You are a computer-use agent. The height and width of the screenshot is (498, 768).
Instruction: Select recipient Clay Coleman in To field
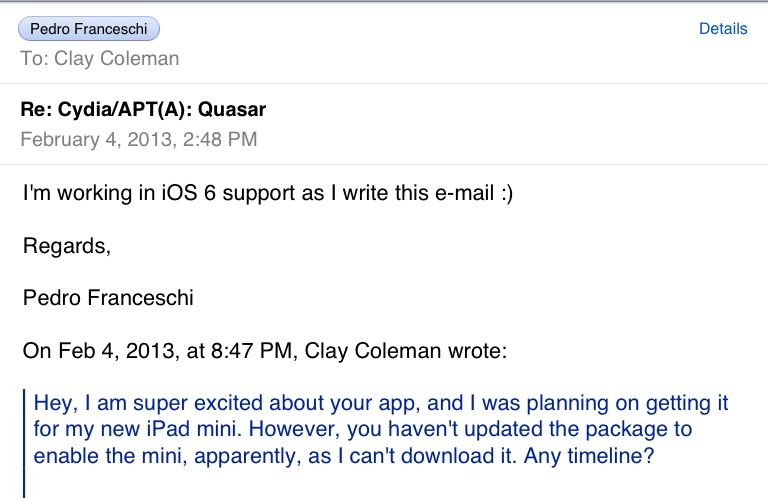click(x=117, y=59)
